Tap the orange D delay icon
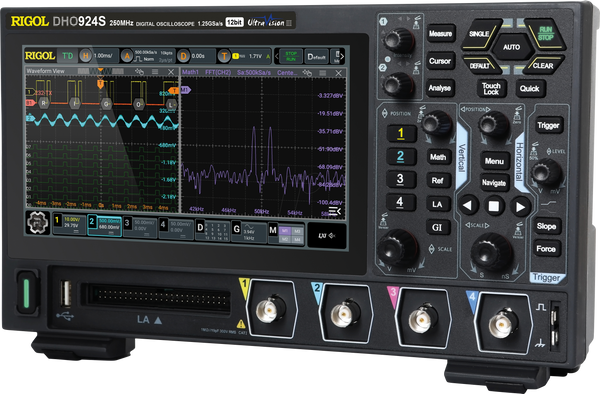The height and width of the screenshot is (394, 600). tap(183, 57)
